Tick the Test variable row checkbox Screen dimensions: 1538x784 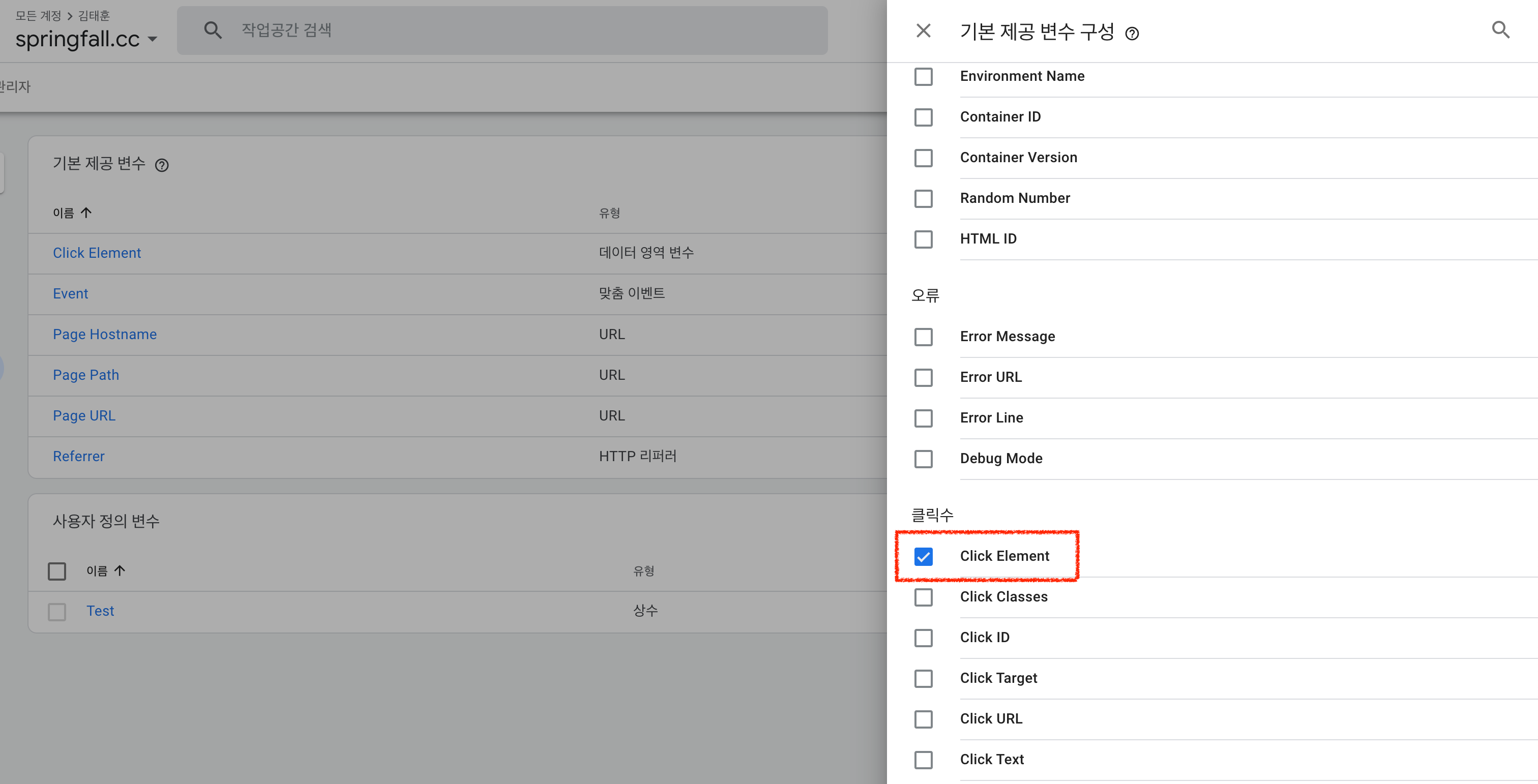(57, 612)
